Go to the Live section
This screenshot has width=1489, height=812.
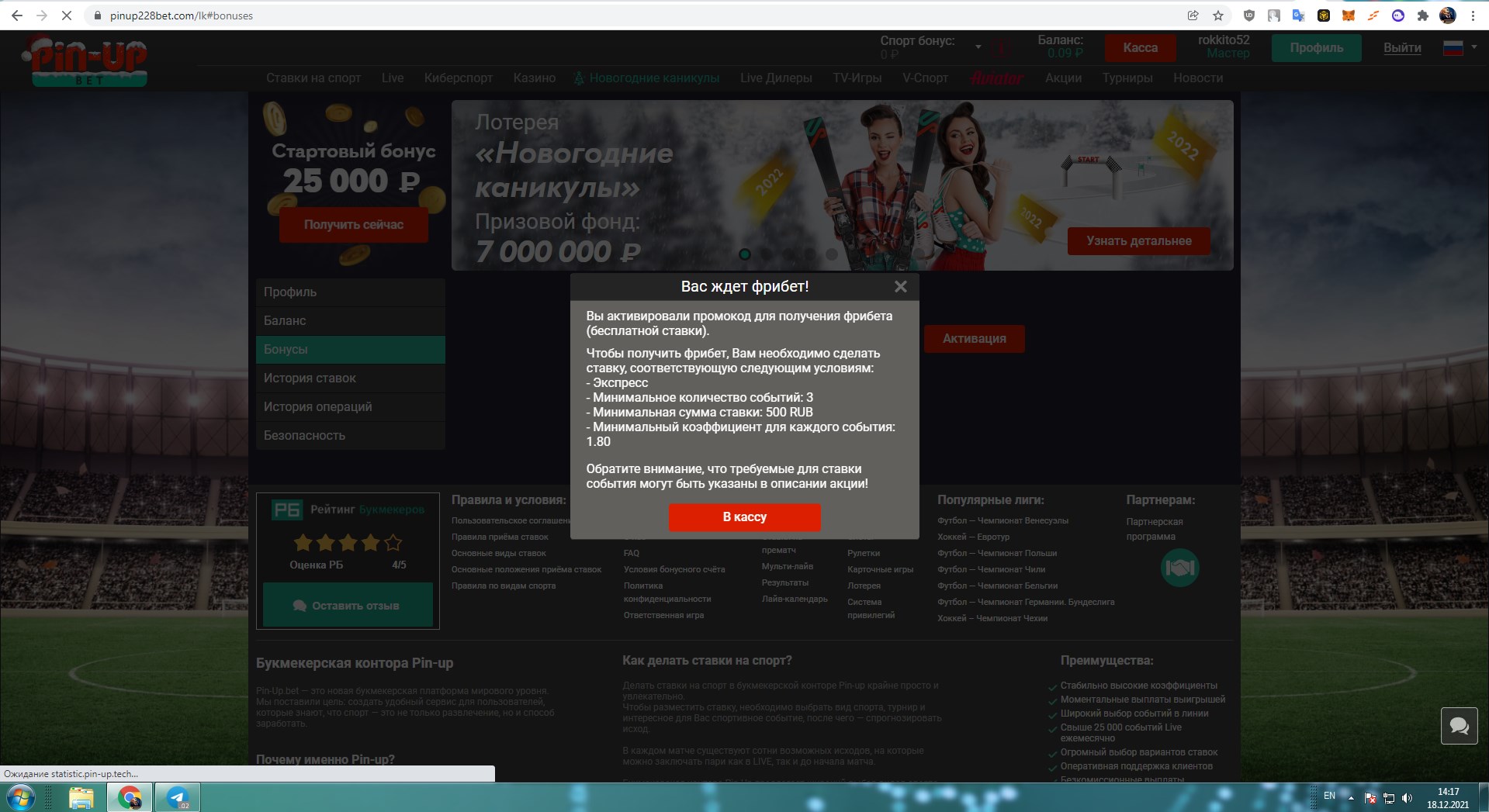pos(393,78)
